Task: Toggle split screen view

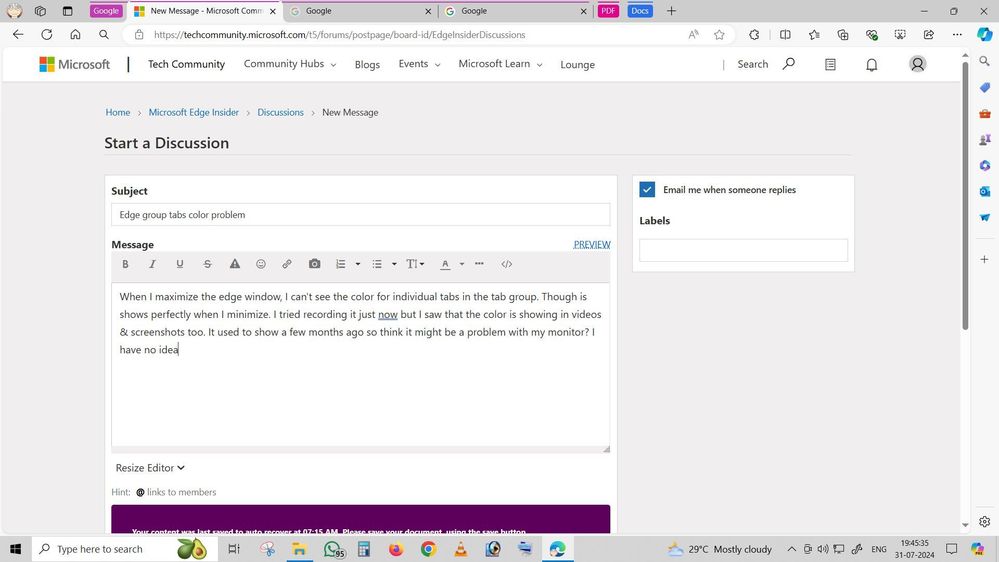Action: point(785,35)
